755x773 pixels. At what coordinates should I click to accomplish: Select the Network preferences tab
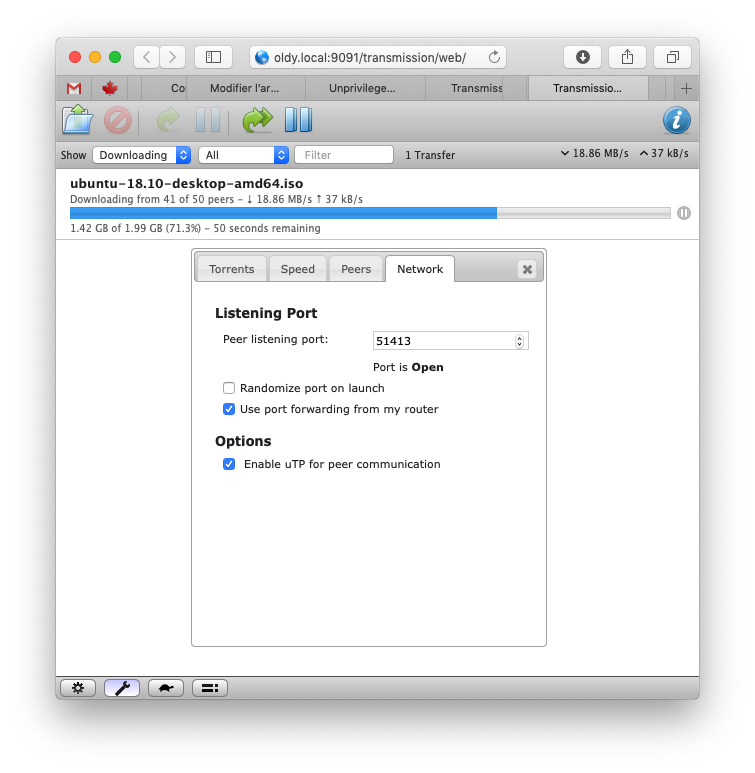420,269
